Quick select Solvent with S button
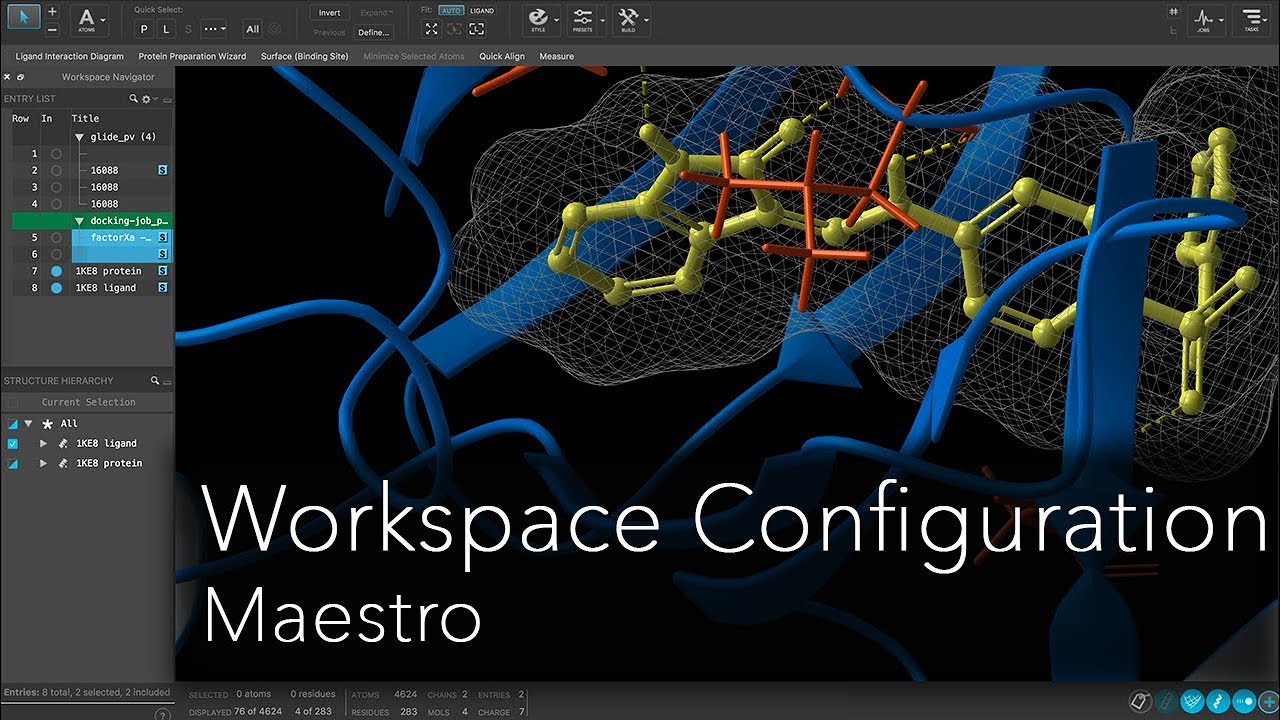 pos(187,30)
